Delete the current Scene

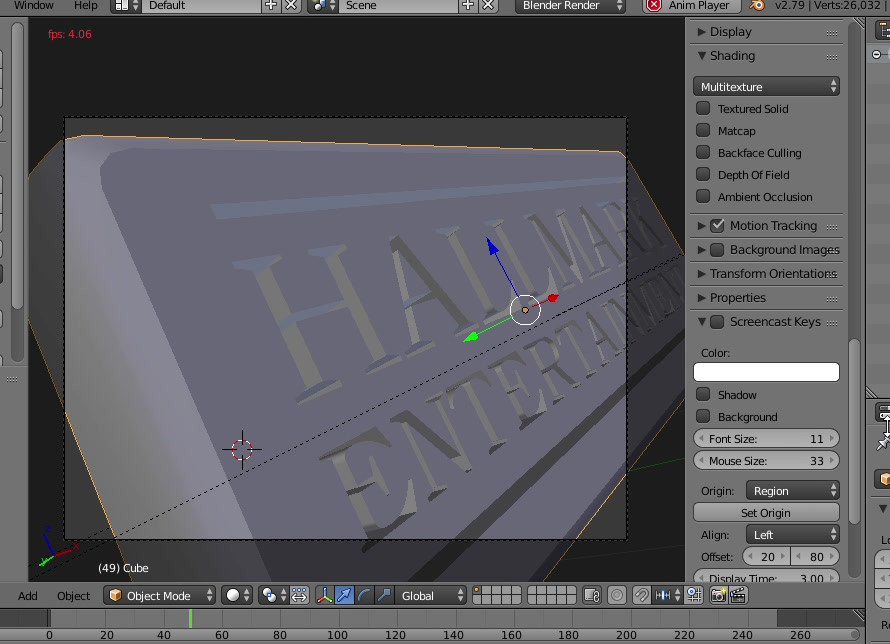coord(488,6)
